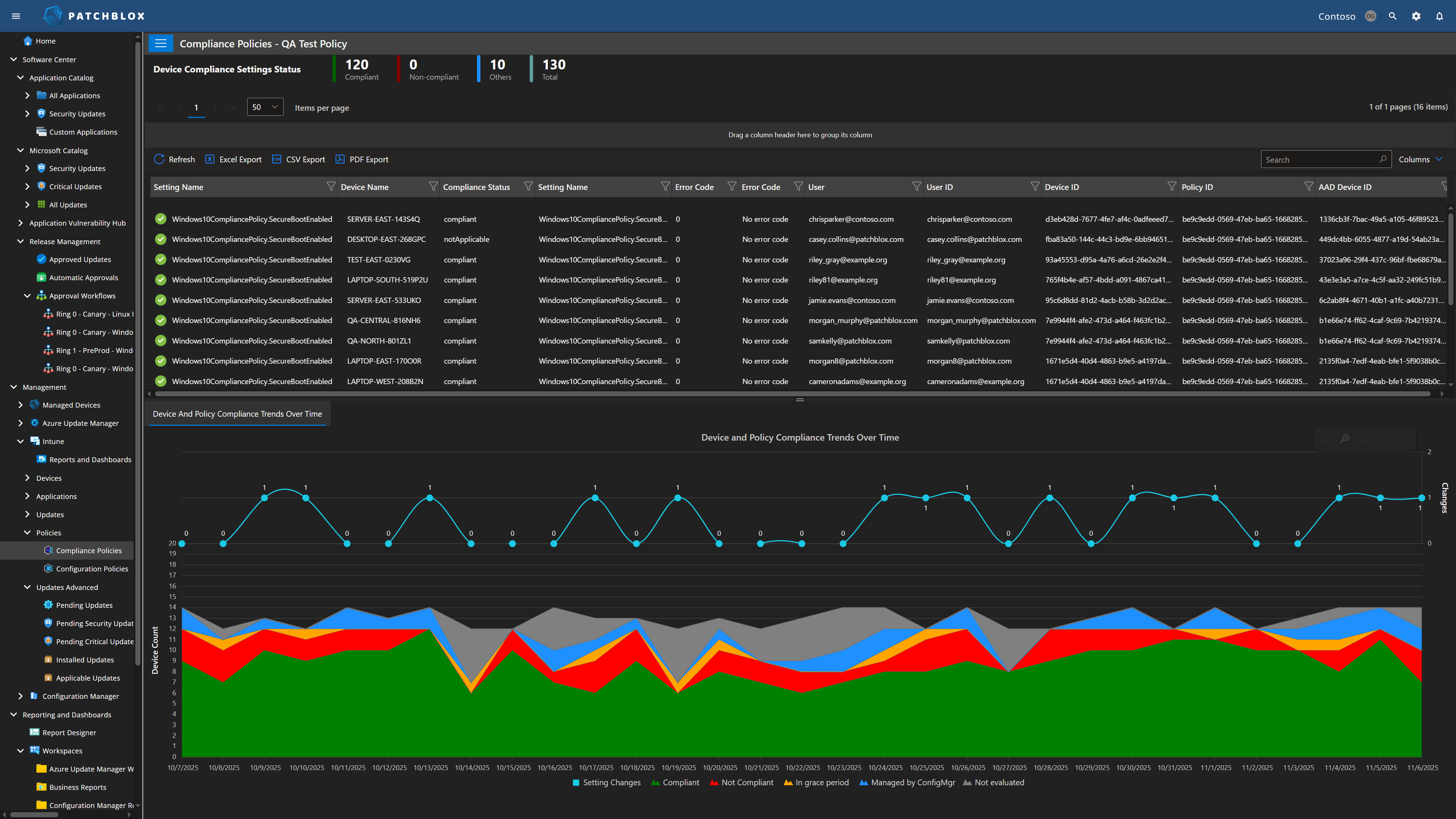The image size is (1456, 819).
Task: Open the hamburger navigation menu
Action: [x=16, y=16]
